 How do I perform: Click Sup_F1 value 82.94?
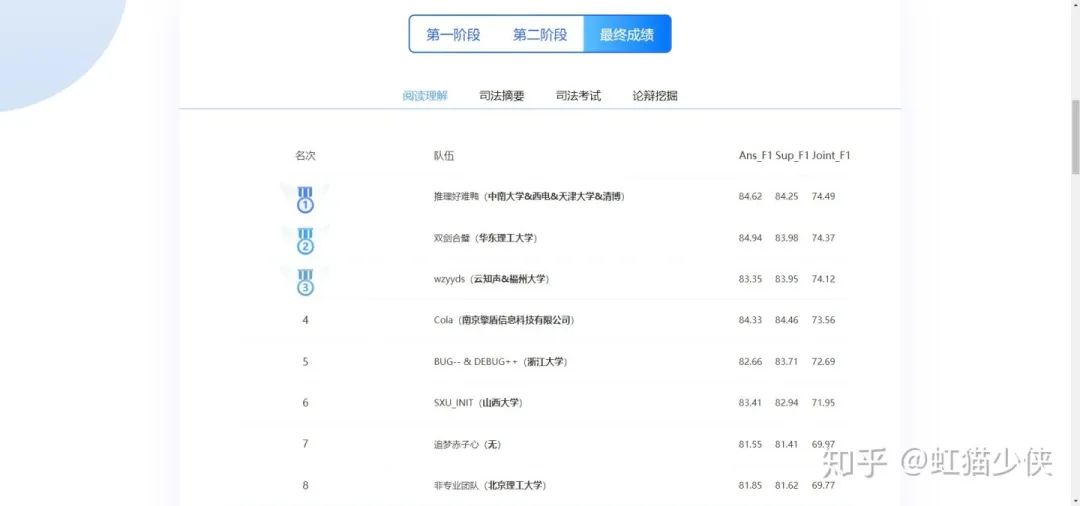(x=787, y=403)
